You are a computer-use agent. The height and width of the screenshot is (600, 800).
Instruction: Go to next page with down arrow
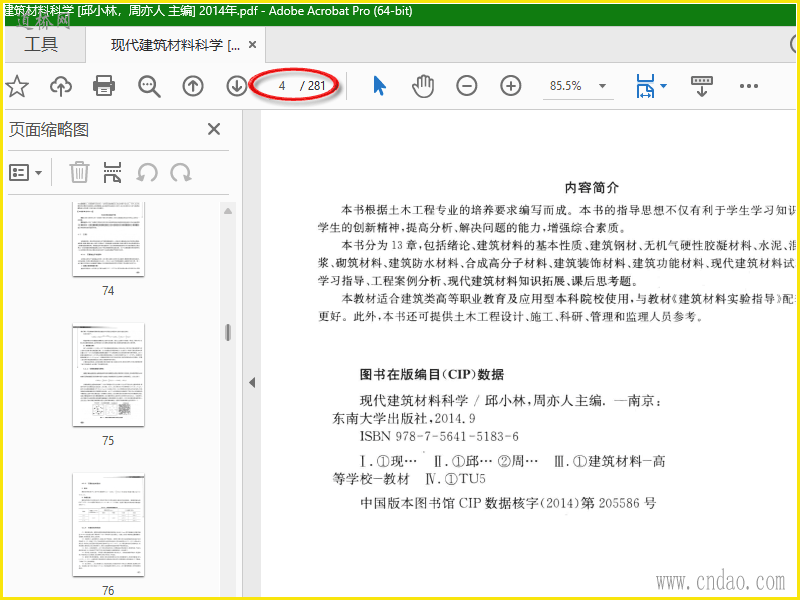[237, 86]
